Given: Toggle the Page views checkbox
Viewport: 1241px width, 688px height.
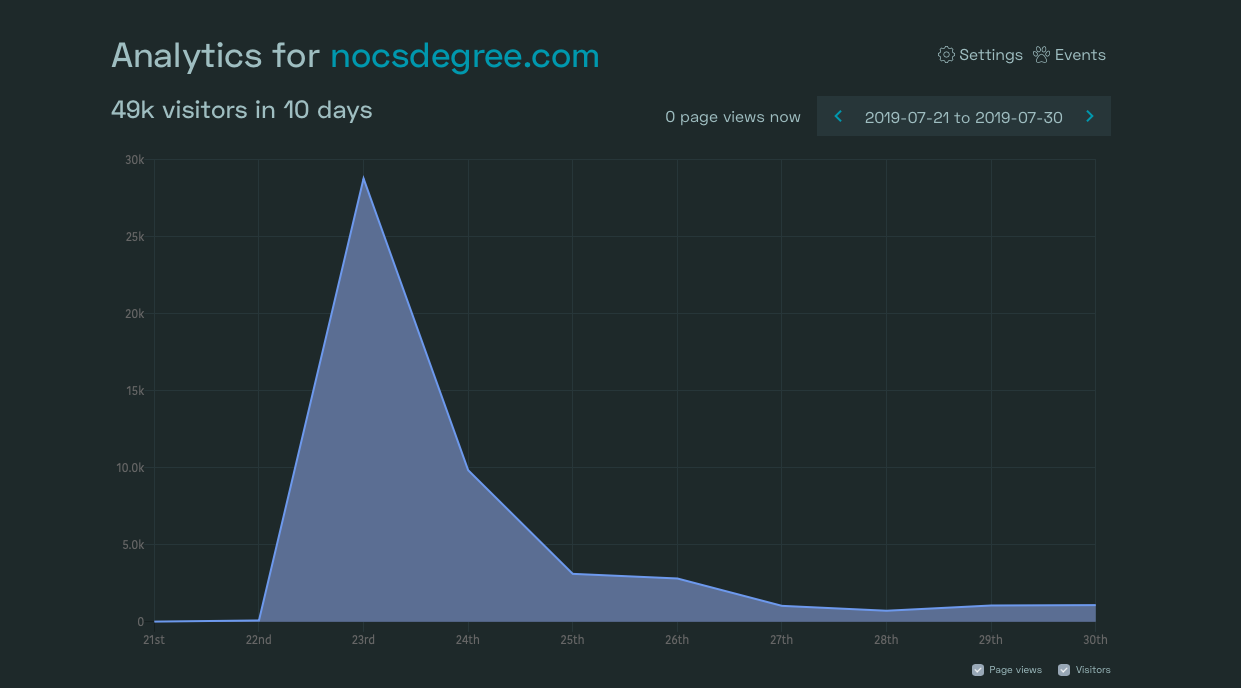Looking at the screenshot, I should click(978, 670).
